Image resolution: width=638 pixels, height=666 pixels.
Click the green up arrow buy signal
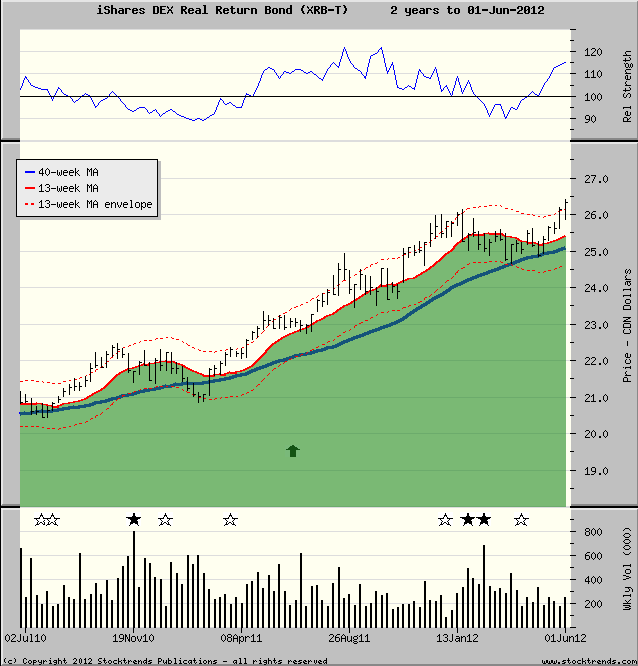pyautogui.click(x=293, y=451)
